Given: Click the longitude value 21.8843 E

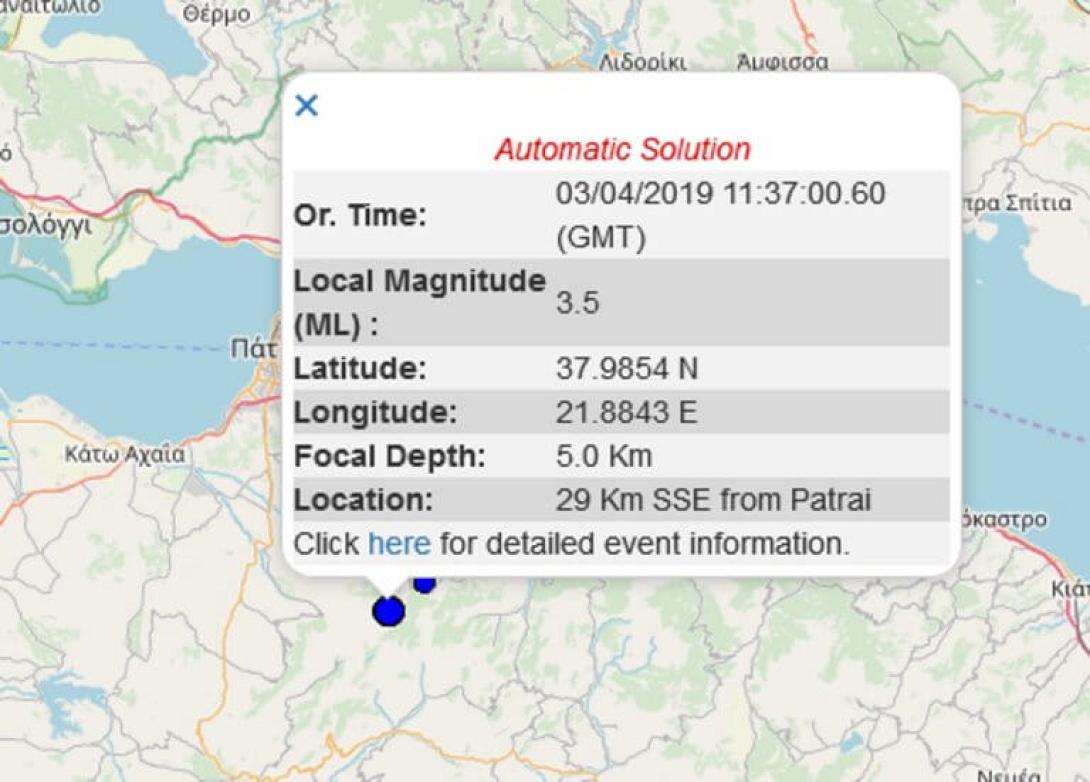Looking at the screenshot, I should [x=626, y=412].
